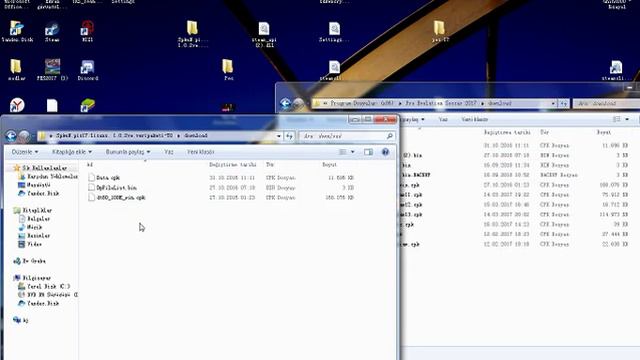Open Belgeler library in the sidebar
This screenshot has height=360, width=640.
pyautogui.click(x=34, y=219)
